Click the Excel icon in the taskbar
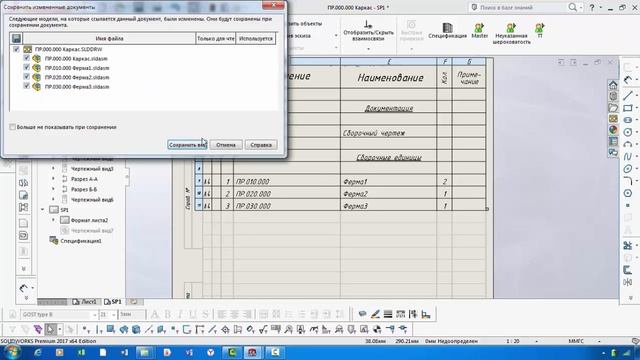Viewport: 640px width, 360px height. (81, 352)
